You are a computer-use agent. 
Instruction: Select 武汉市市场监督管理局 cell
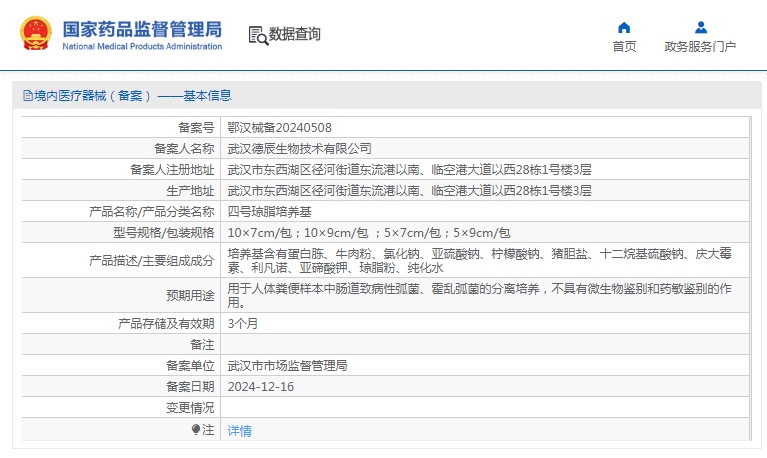(x=287, y=366)
